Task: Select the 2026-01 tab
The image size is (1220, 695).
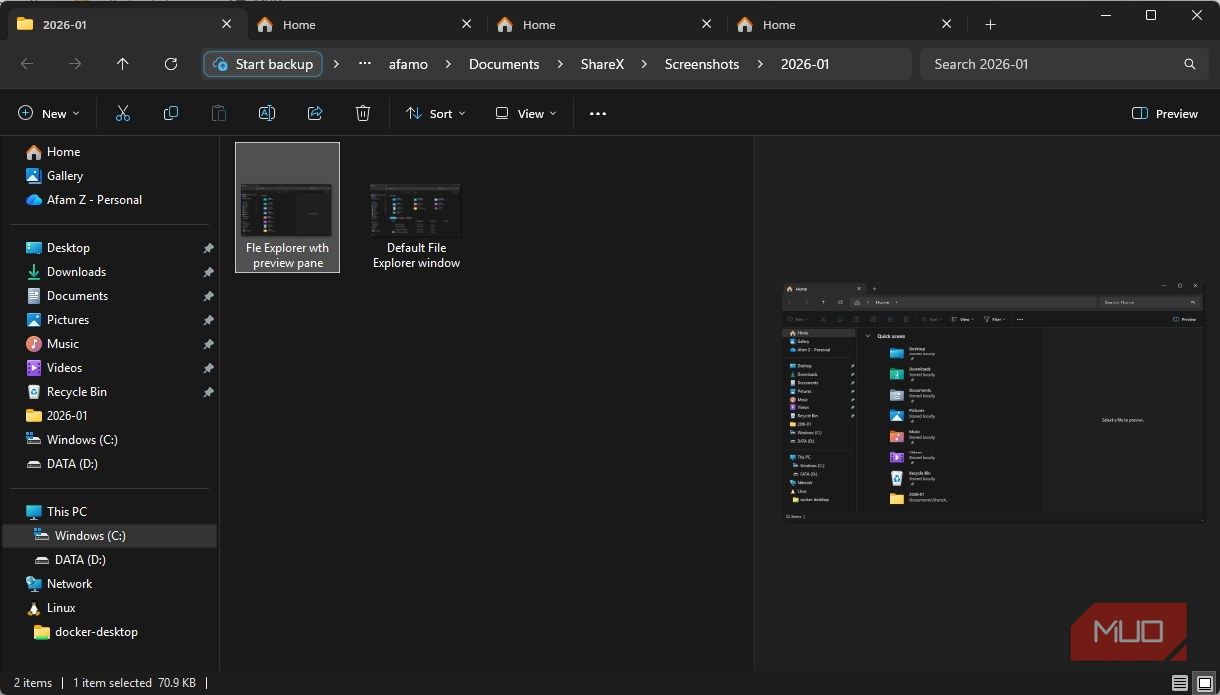Action: pos(126,24)
